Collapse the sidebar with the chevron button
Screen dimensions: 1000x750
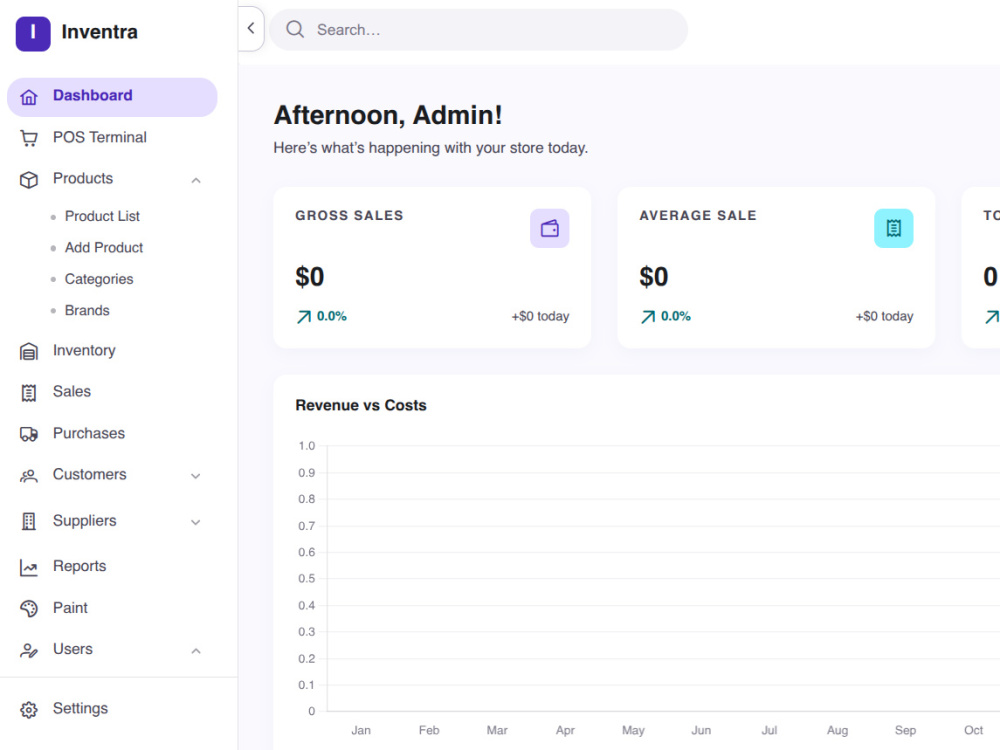251,28
